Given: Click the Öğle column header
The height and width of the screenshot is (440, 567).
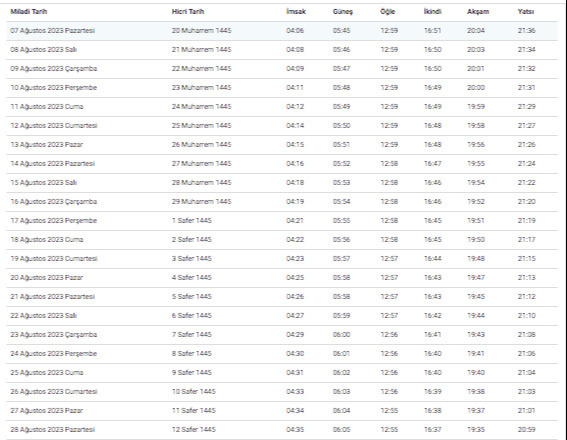Looking at the screenshot, I should coord(387,12).
